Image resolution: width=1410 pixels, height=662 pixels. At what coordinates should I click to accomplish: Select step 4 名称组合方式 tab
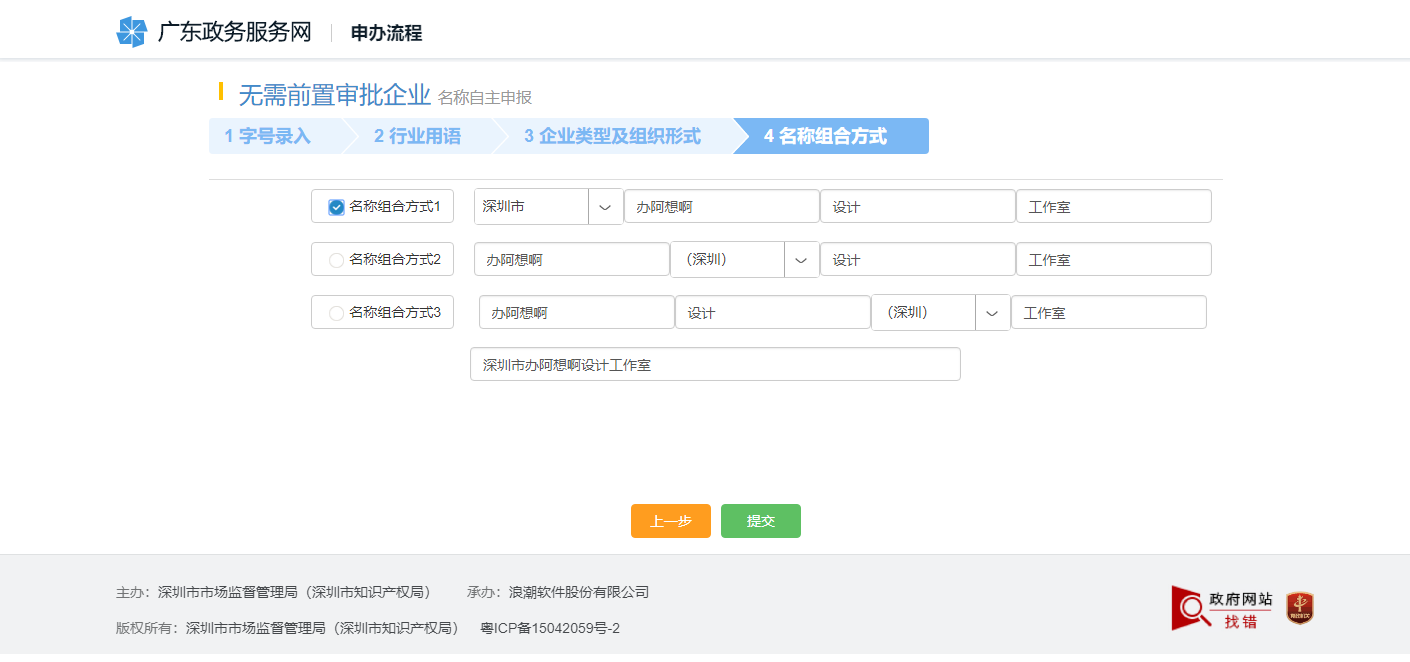point(826,136)
